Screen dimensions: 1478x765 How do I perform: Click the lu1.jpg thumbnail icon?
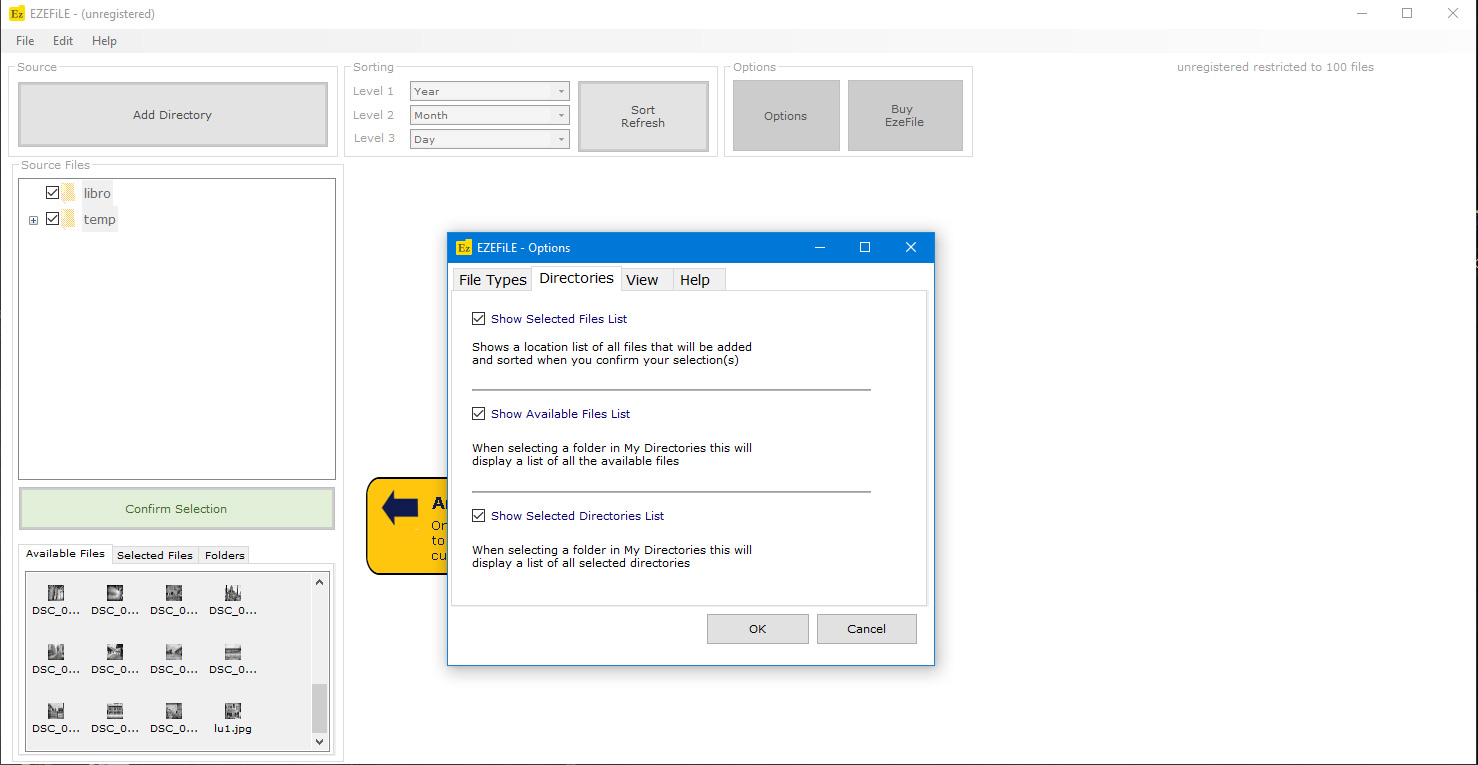233,711
